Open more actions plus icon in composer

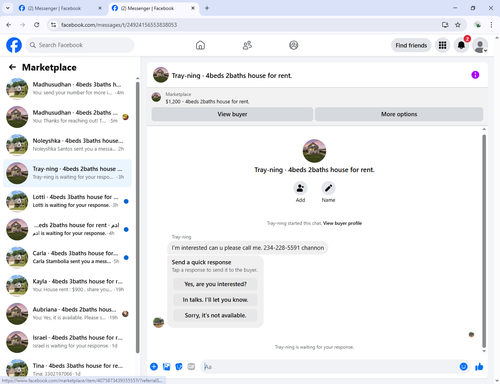pyautogui.click(x=154, y=367)
